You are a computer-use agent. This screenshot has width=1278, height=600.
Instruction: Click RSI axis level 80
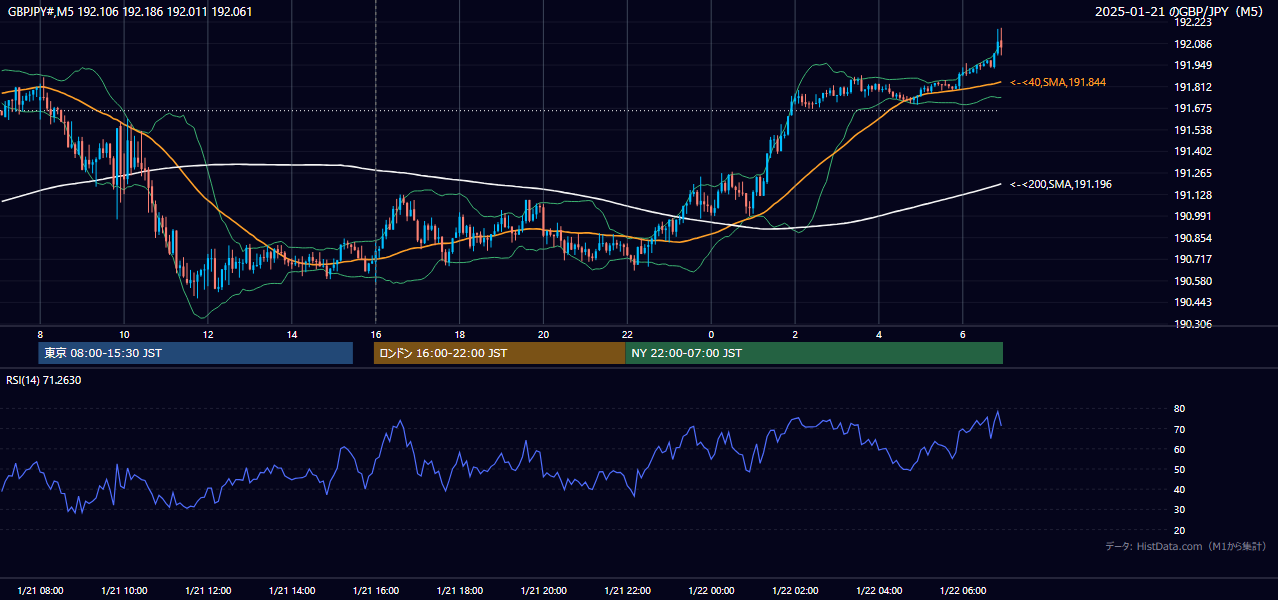click(x=1180, y=409)
